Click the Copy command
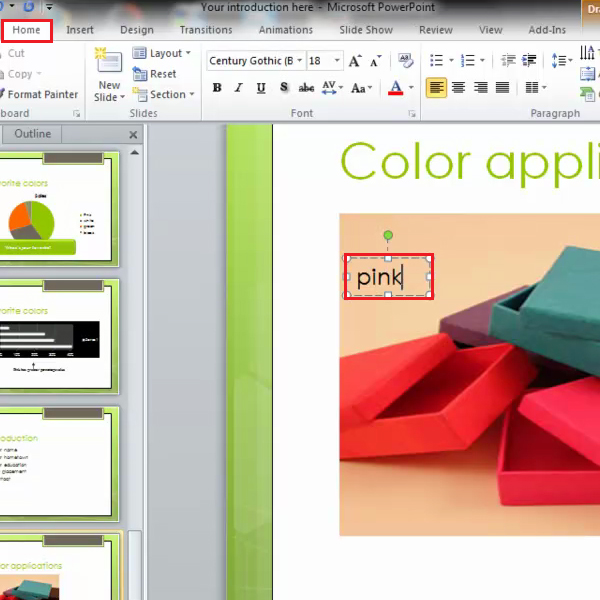 point(17,74)
